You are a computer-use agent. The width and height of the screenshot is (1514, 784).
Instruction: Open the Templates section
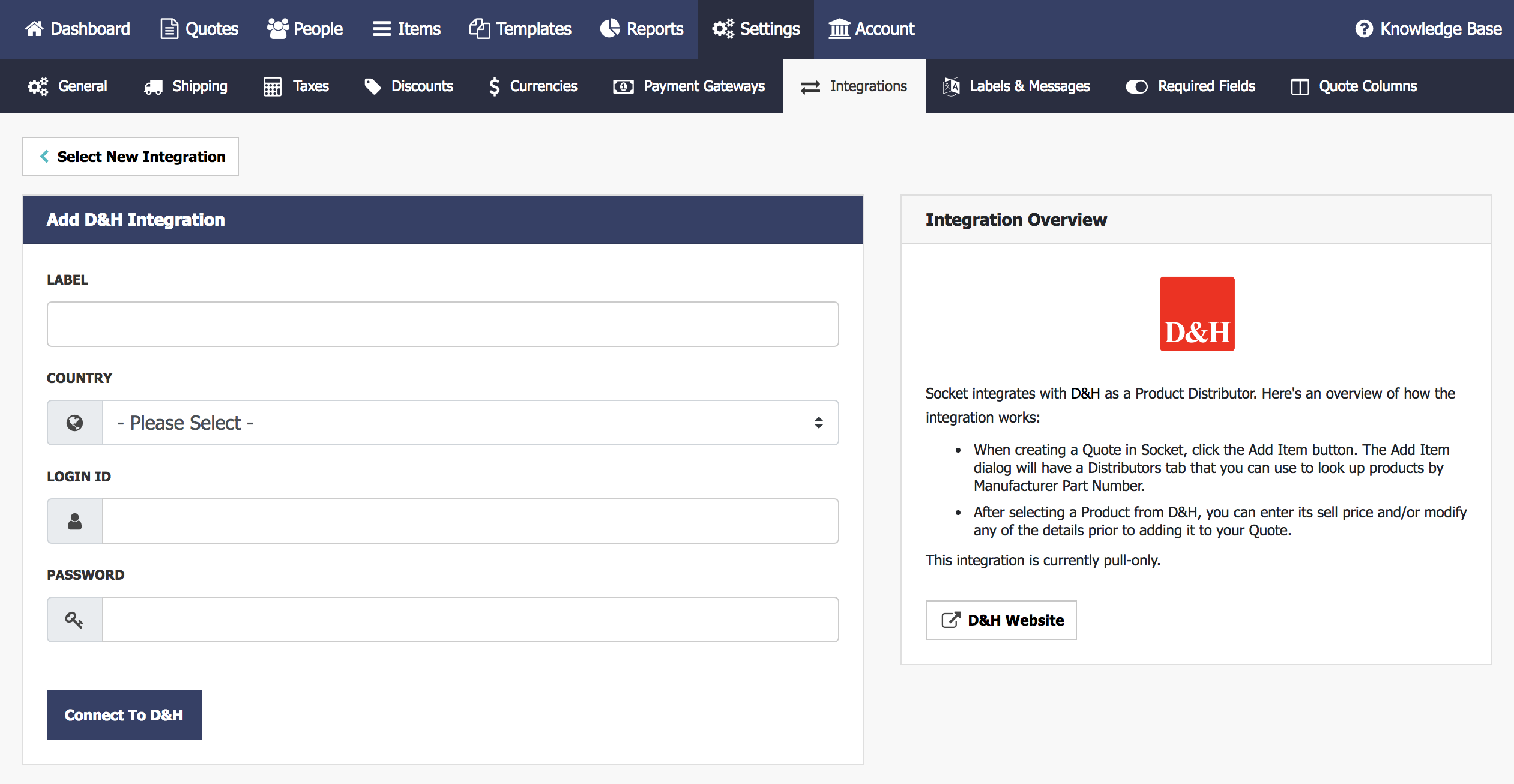pyautogui.click(x=520, y=29)
